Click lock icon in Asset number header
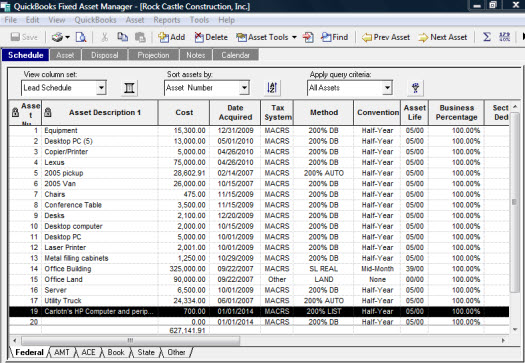Viewport: 525px width, 363px height. (15, 113)
